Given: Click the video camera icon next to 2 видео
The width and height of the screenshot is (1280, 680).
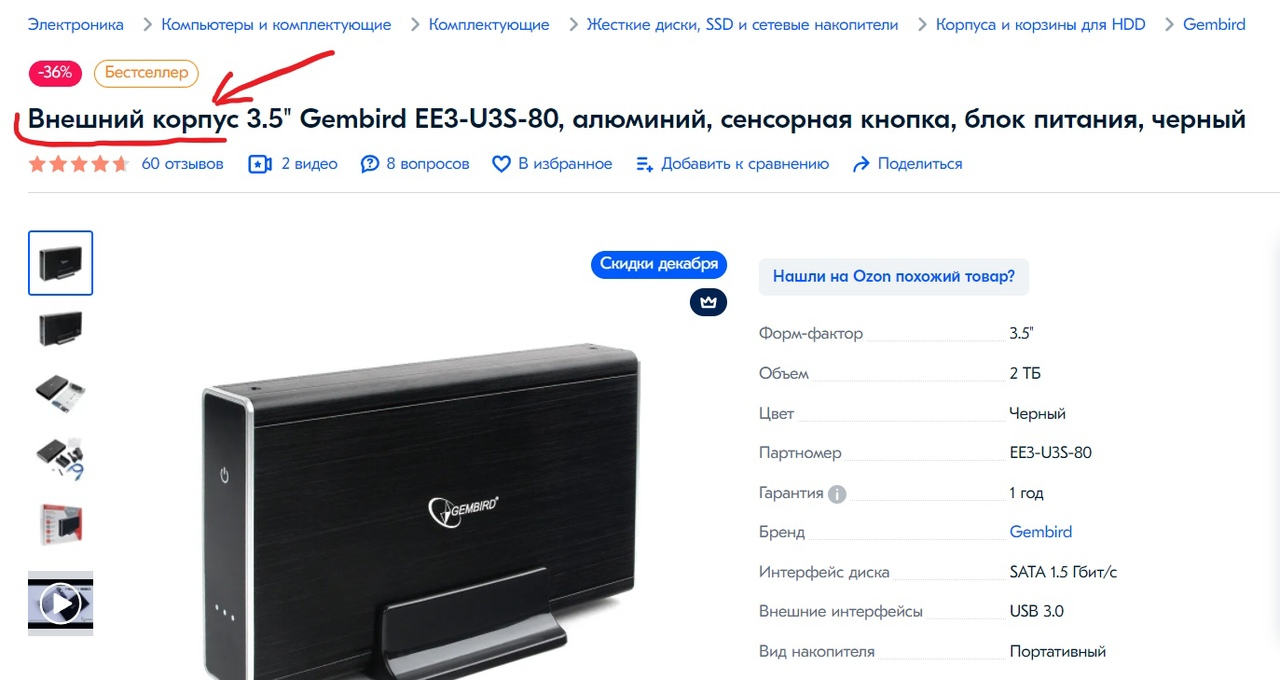Looking at the screenshot, I should click(x=260, y=164).
